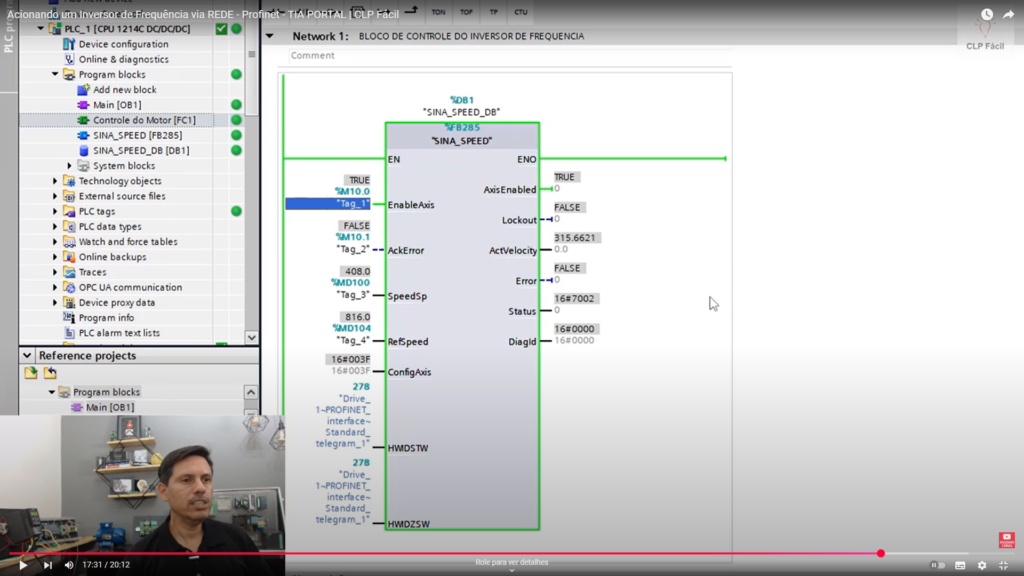Click PLC alarm text lists icon
The image size is (1024, 576).
click(69, 333)
